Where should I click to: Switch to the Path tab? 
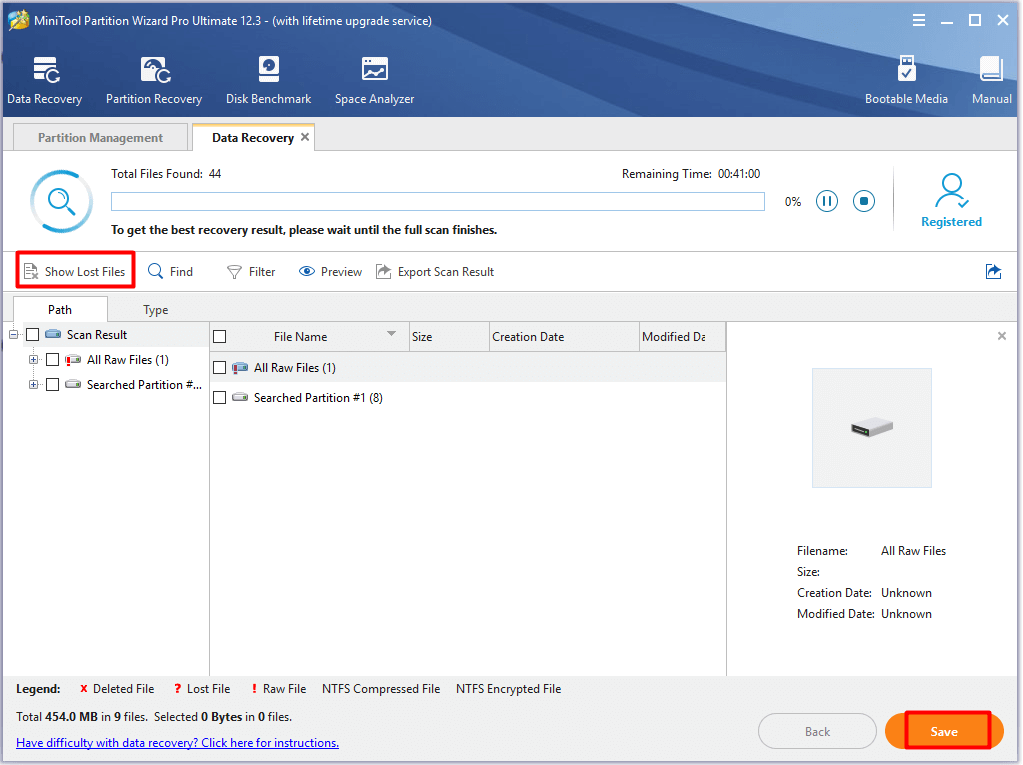[60, 309]
